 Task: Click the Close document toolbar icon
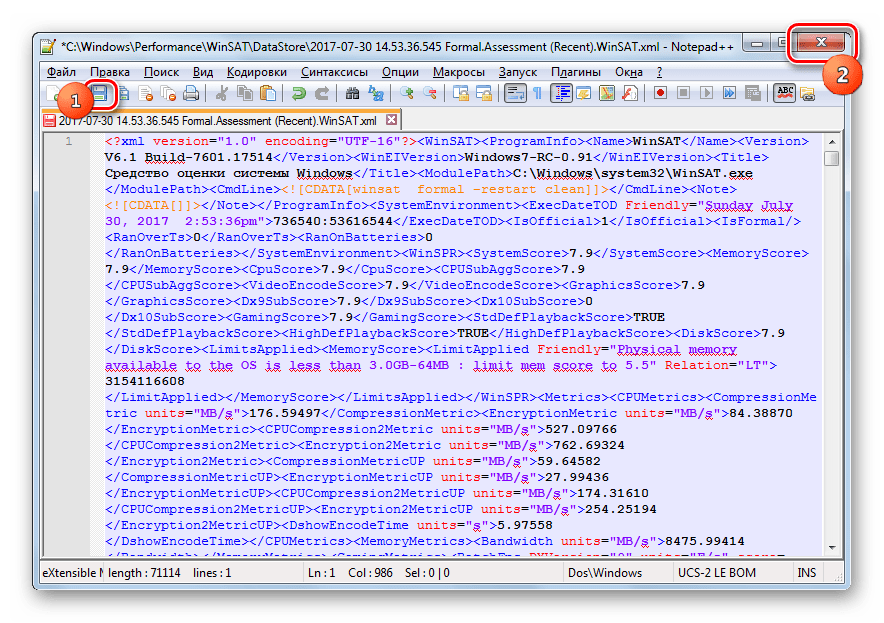[145, 93]
